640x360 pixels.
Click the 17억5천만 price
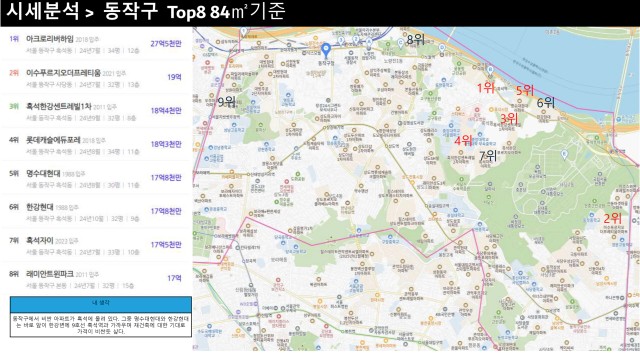(166, 244)
